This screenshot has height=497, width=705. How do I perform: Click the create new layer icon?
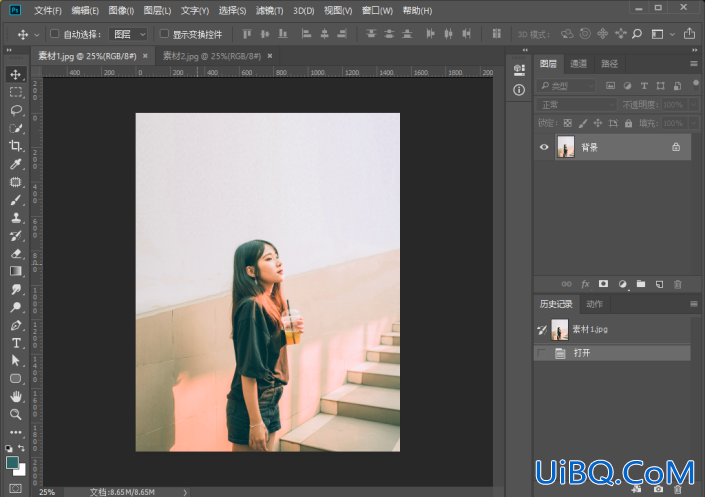[x=660, y=284]
